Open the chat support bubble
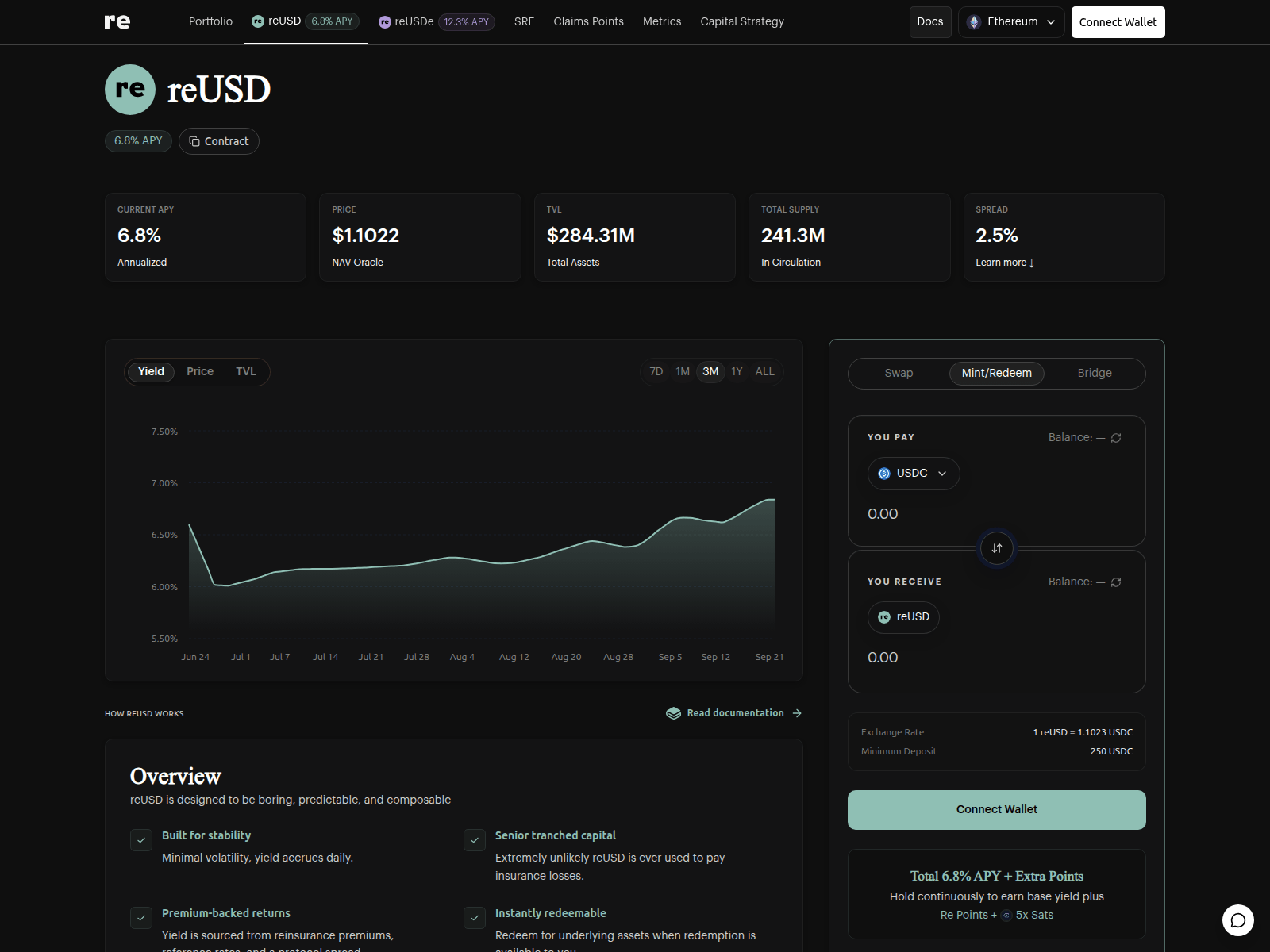The image size is (1270, 952). [x=1238, y=920]
